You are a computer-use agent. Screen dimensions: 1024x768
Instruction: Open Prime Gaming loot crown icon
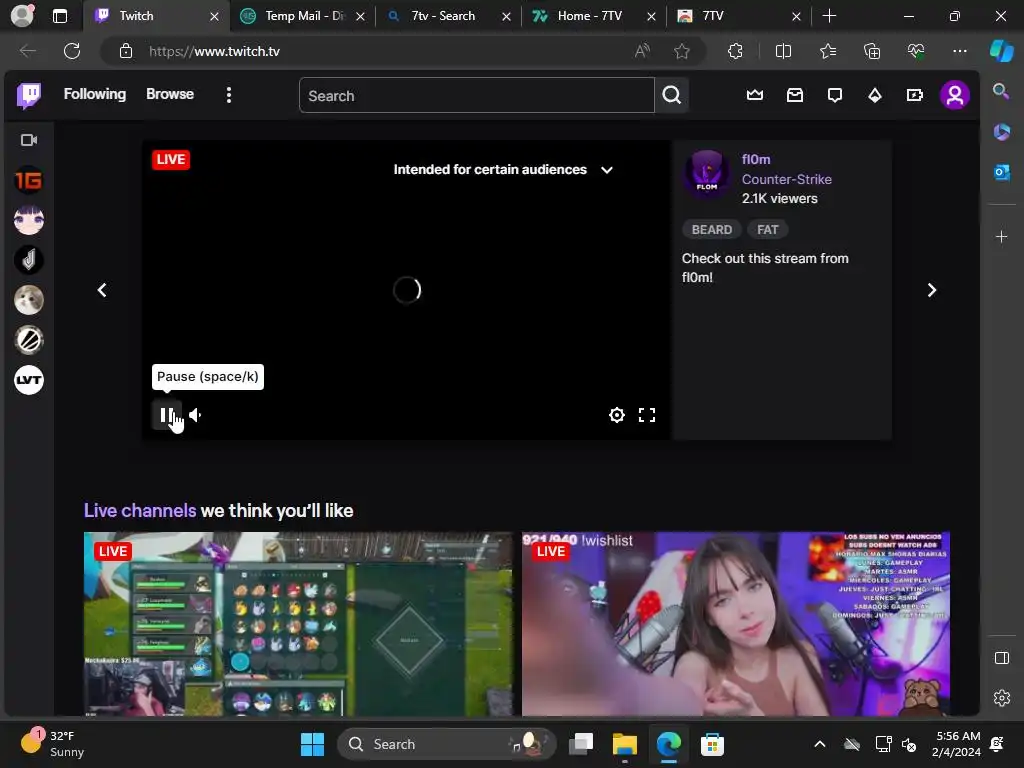click(x=755, y=95)
